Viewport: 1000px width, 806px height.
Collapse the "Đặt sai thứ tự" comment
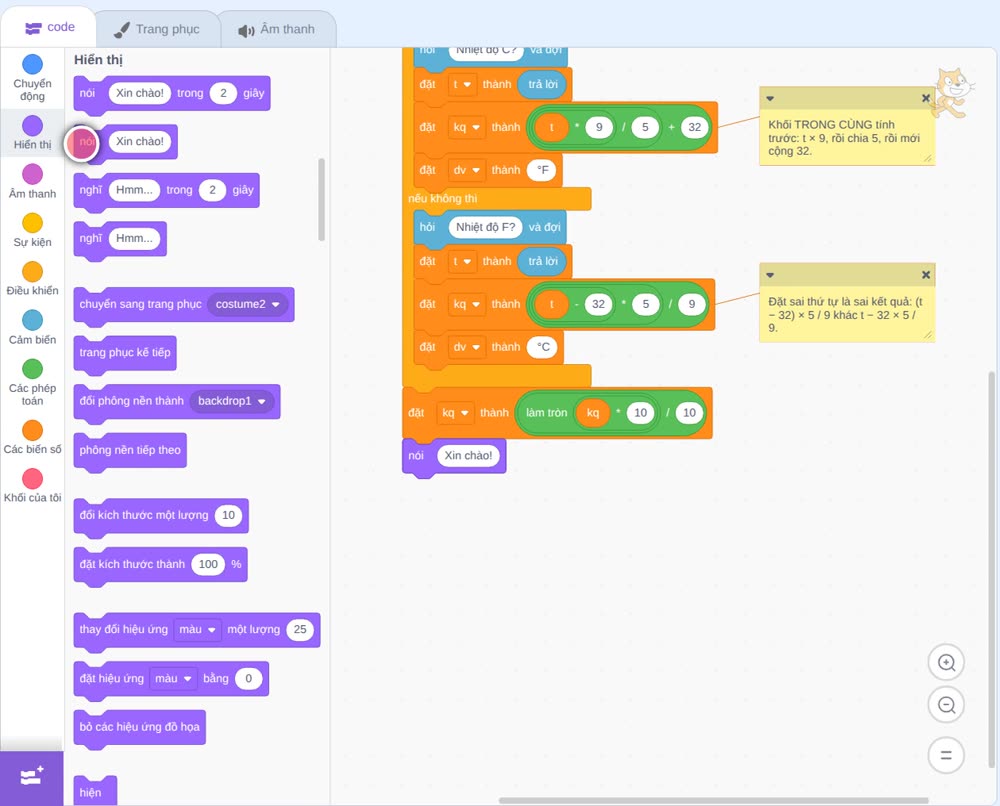[x=770, y=275]
